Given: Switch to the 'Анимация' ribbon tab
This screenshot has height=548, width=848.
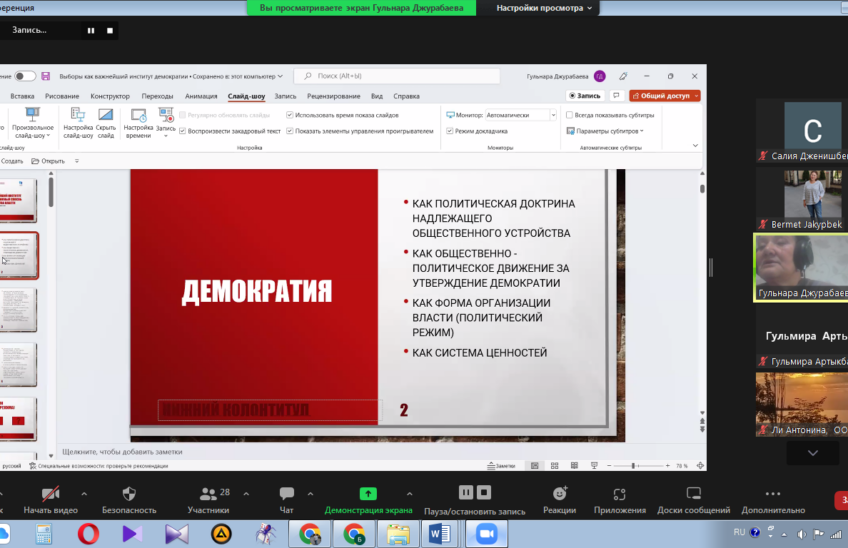Looking at the screenshot, I should (201, 96).
